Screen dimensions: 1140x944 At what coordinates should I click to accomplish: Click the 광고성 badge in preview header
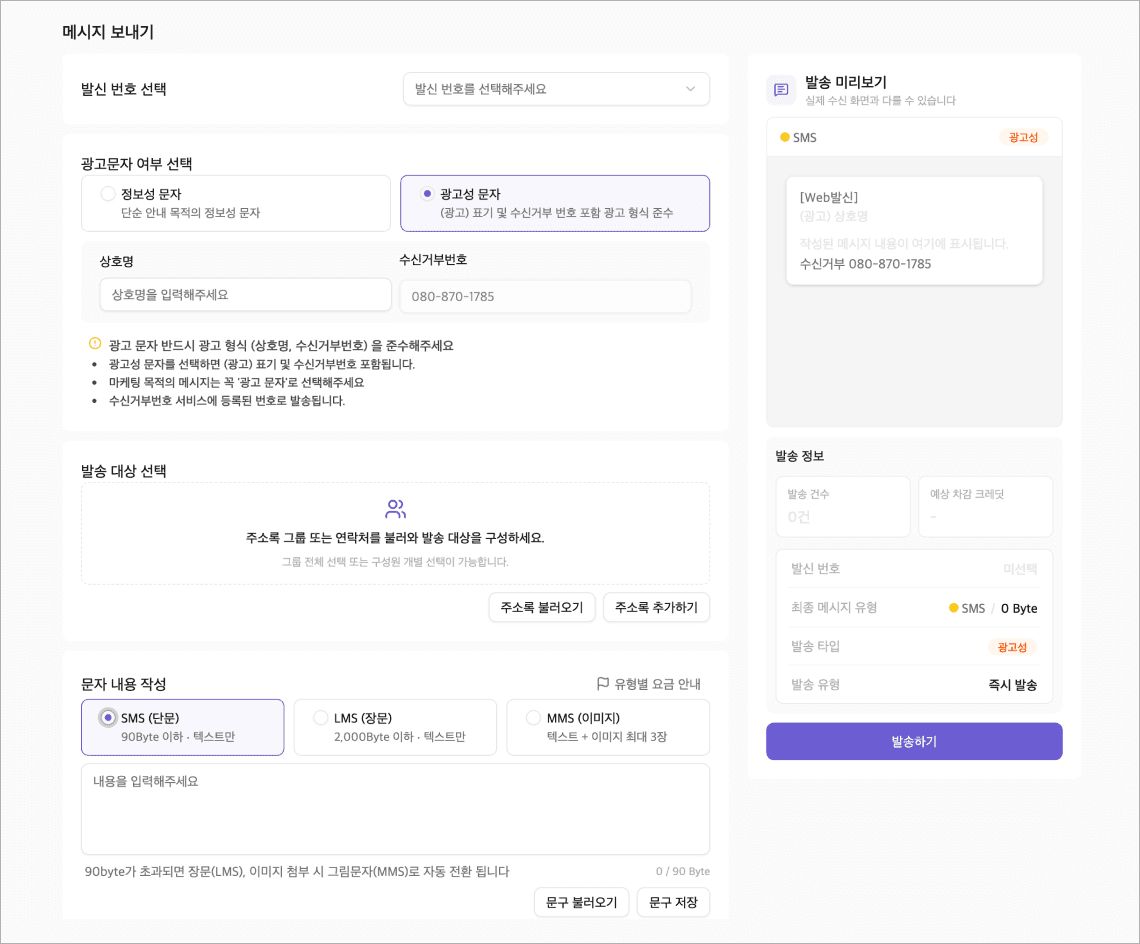(1023, 137)
